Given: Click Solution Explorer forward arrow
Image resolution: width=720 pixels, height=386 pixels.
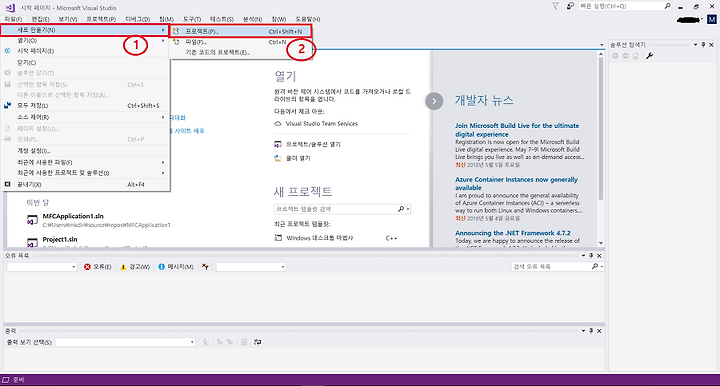Looking at the screenshot, I should pyautogui.click(x=625, y=56).
